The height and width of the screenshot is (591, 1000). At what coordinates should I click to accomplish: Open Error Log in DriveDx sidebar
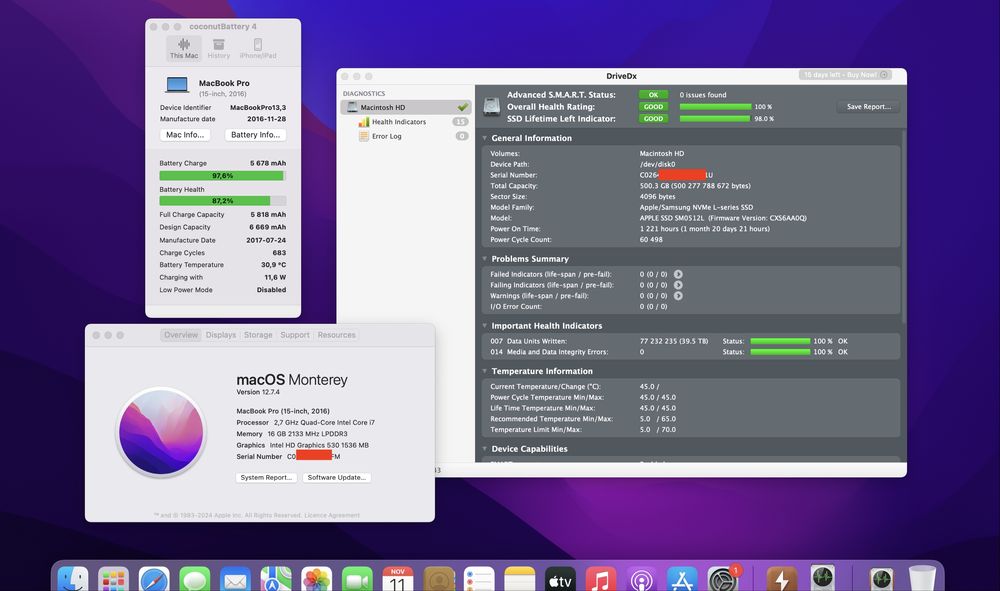[x=386, y=136]
